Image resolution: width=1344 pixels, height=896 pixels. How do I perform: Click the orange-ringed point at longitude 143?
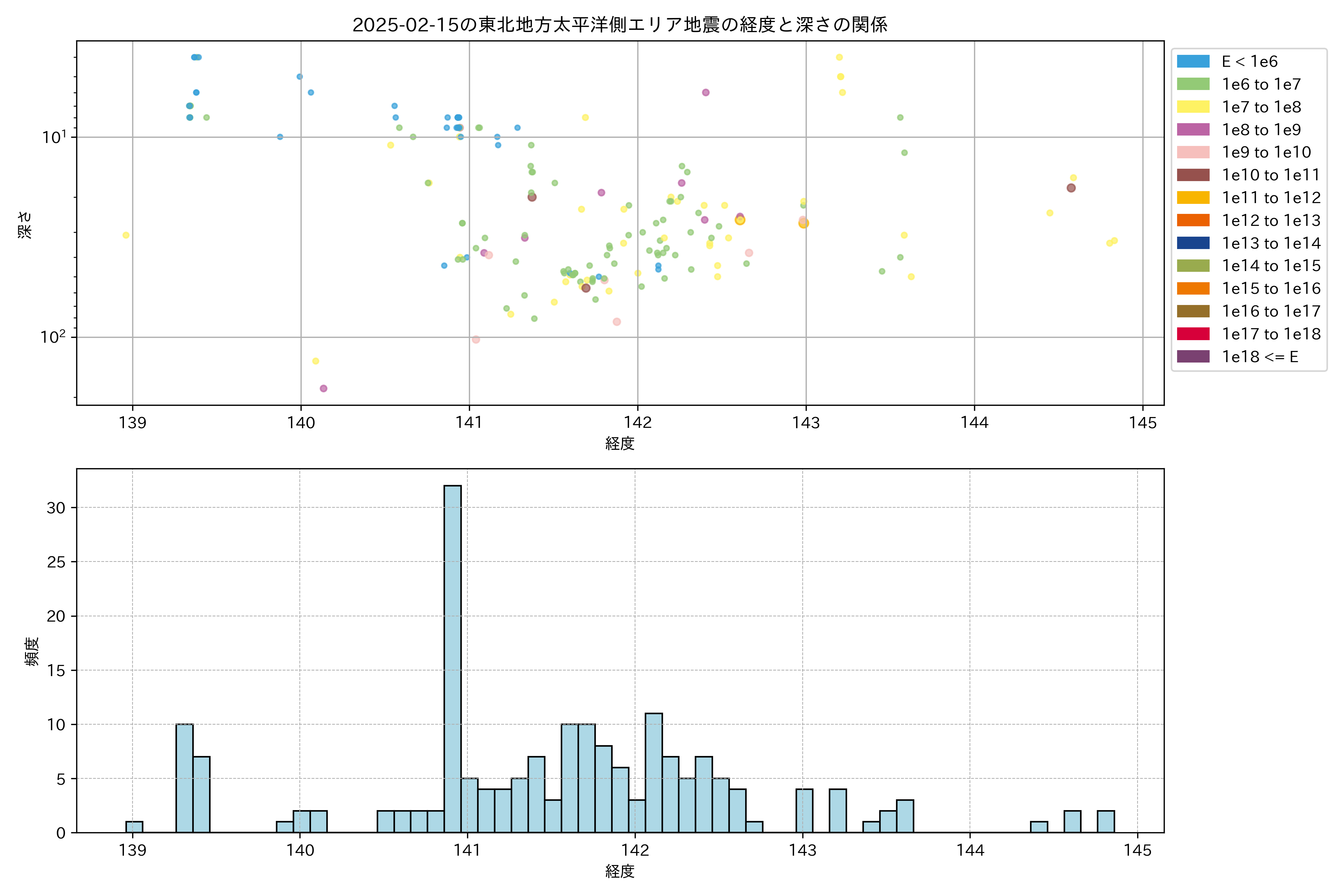[x=803, y=223]
